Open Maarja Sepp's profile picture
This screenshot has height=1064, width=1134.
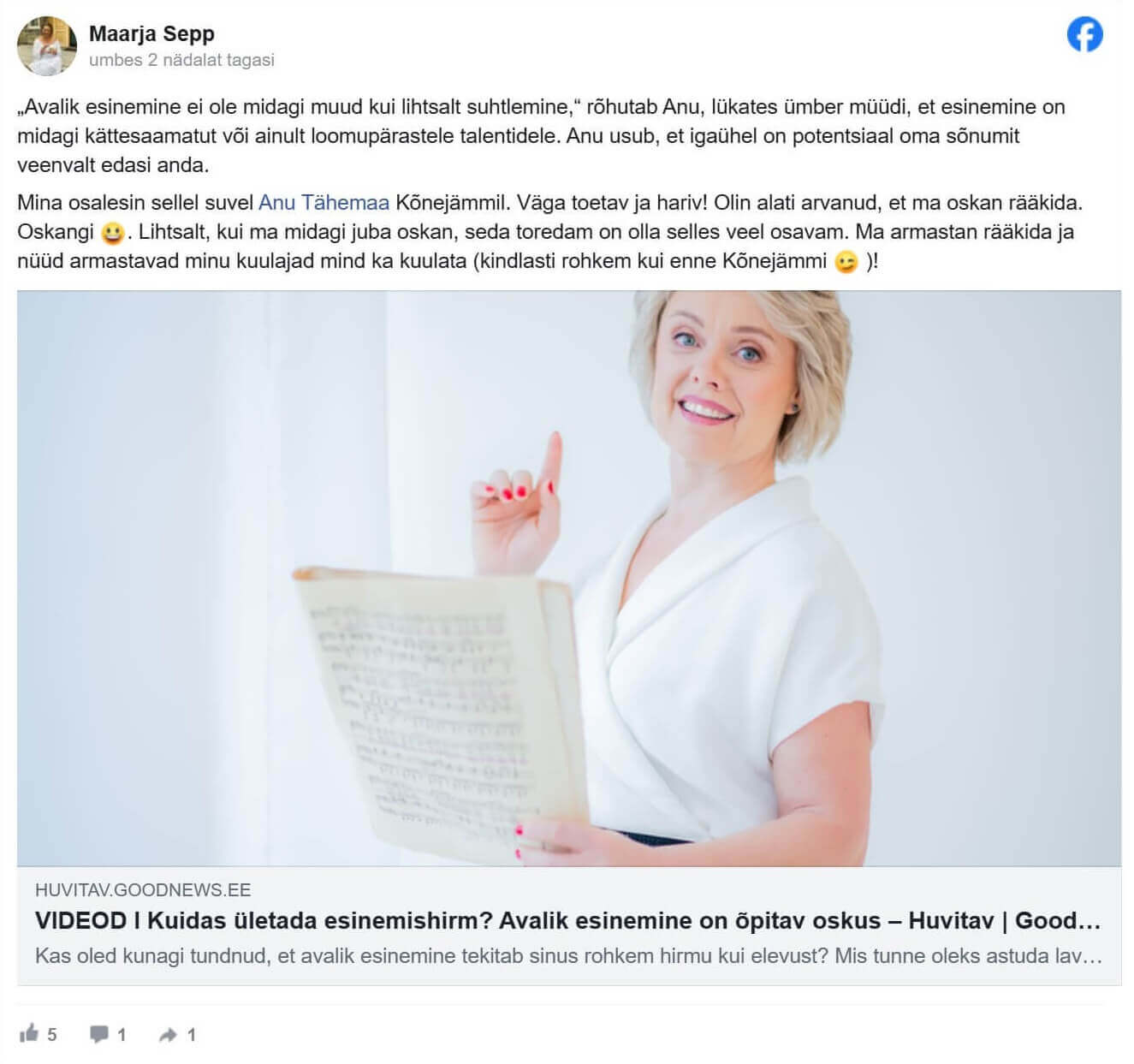(x=47, y=46)
